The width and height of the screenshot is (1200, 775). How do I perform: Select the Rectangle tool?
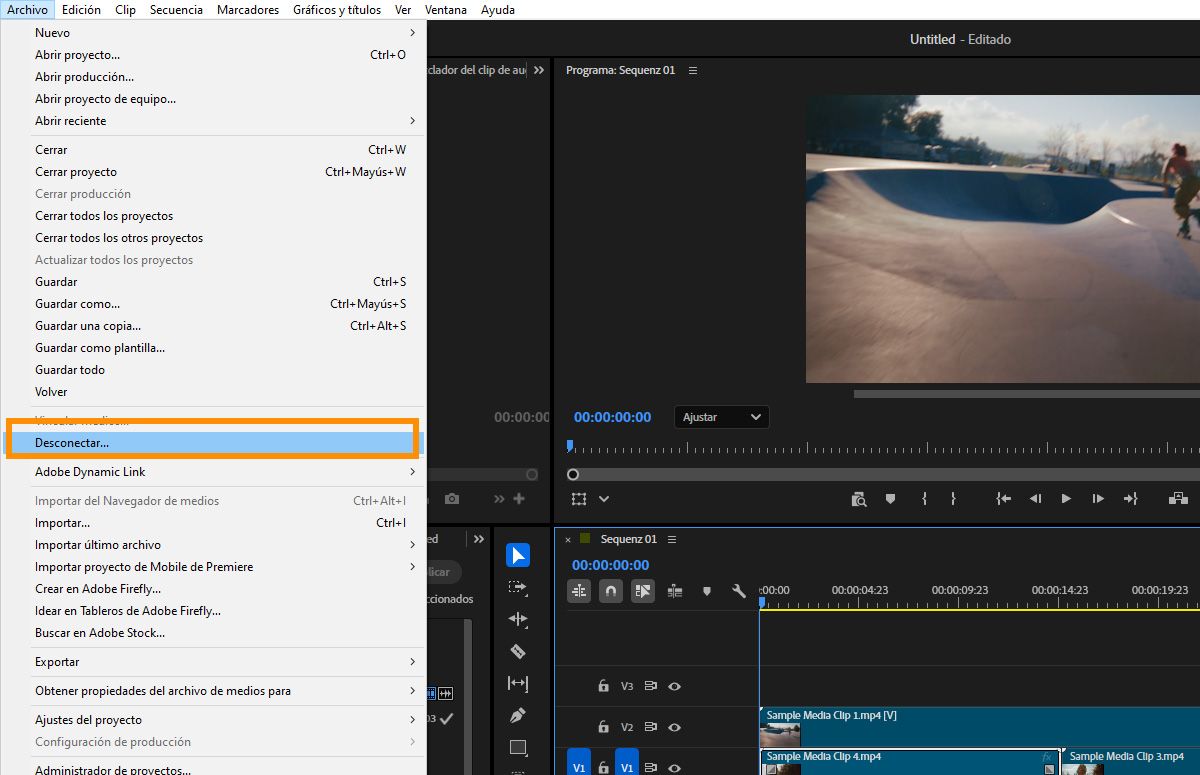pyautogui.click(x=518, y=747)
